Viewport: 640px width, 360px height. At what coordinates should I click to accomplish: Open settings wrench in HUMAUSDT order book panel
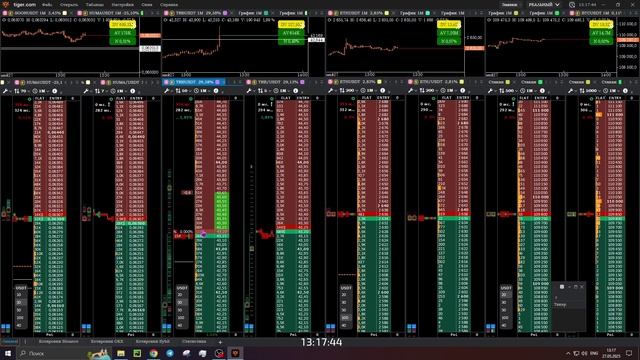(x=5, y=91)
